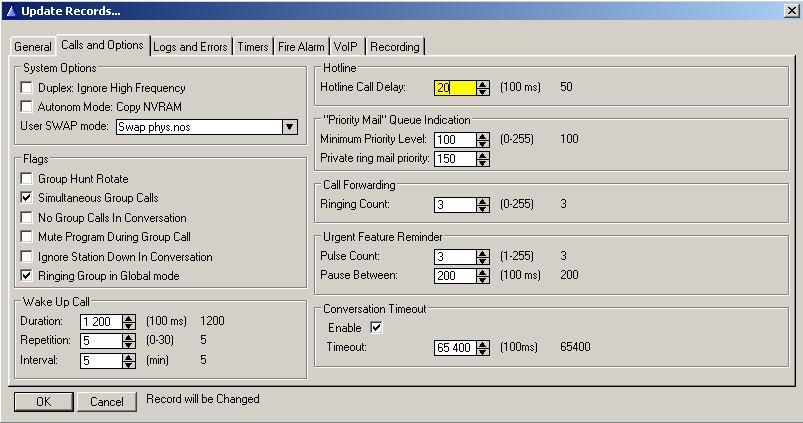Decrease Wake Up Call Duration value
The image size is (803, 423).
pyautogui.click(x=129, y=326)
